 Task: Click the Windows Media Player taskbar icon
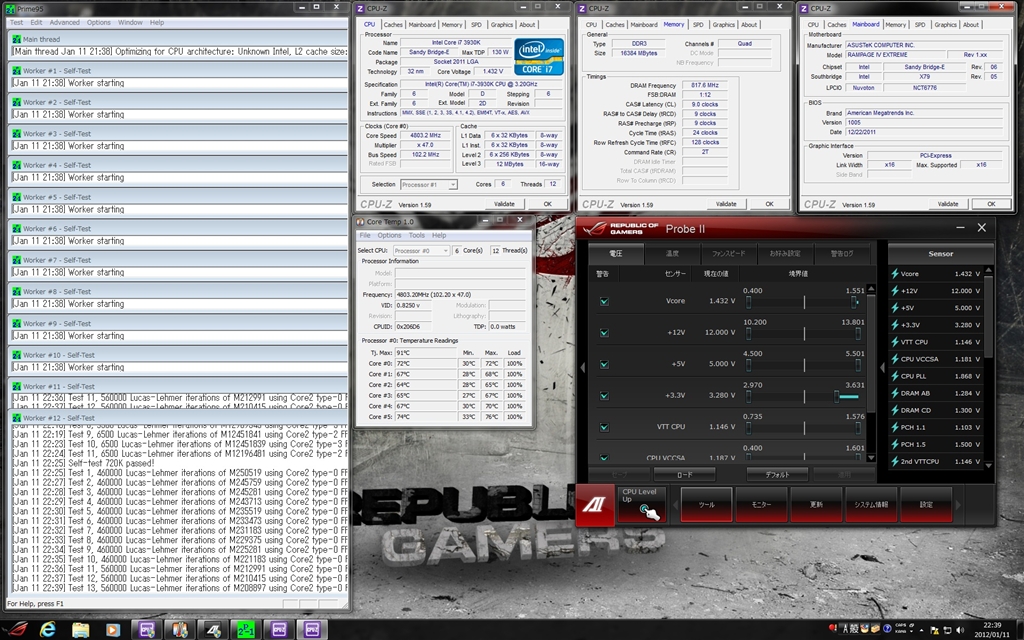(x=113, y=629)
